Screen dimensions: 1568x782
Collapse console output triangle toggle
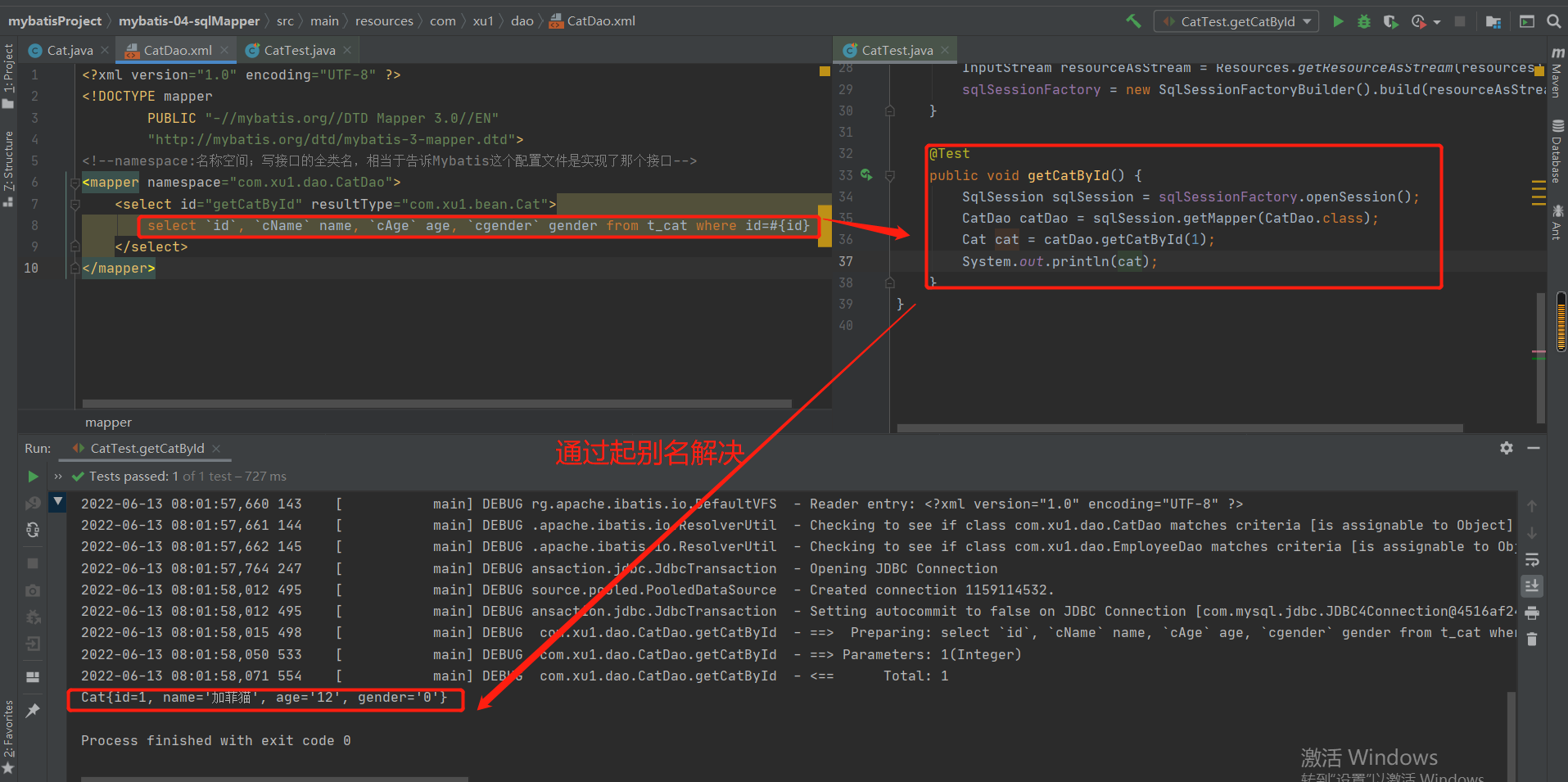[x=57, y=501]
